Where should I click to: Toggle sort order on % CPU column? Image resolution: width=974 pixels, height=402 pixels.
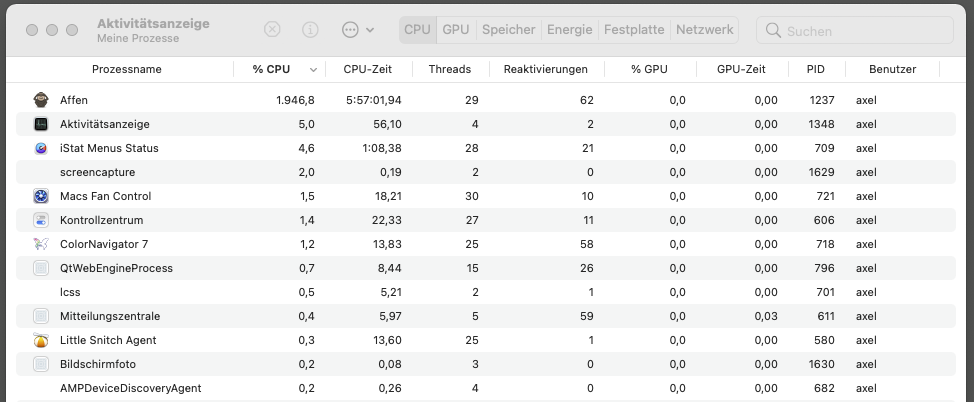tap(280, 69)
